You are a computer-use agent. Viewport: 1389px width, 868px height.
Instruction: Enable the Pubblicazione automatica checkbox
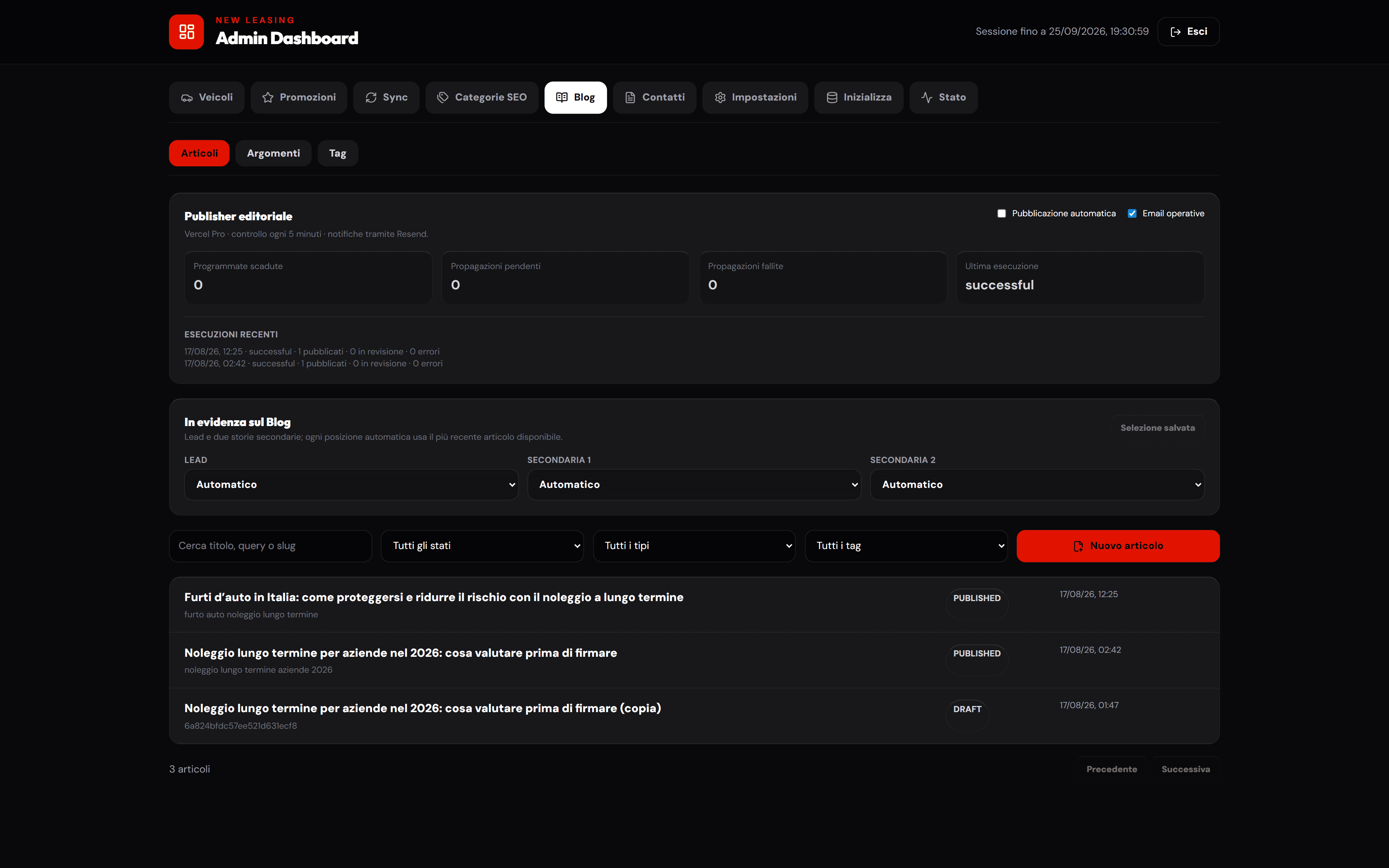[x=1002, y=213]
